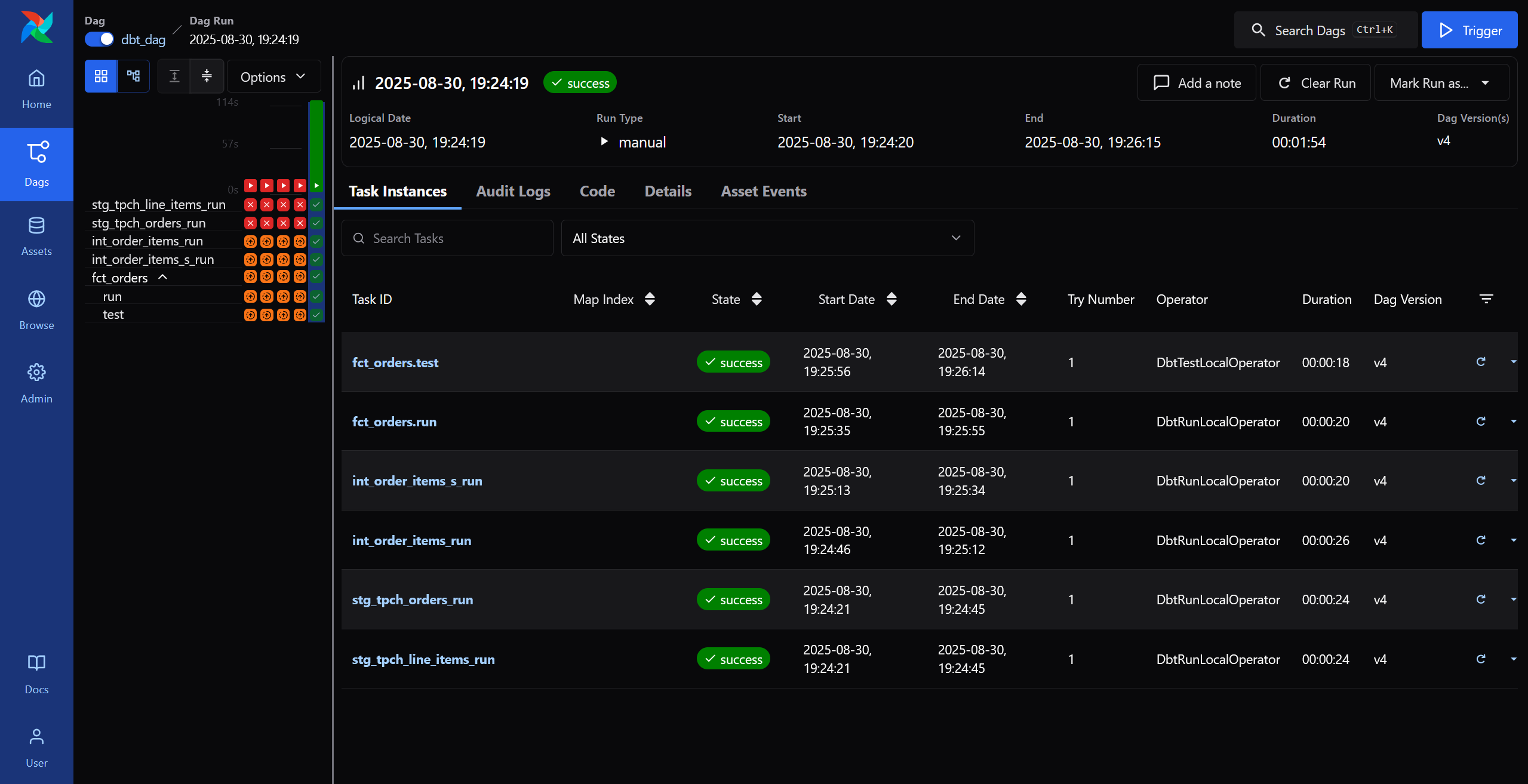This screenshot has width=1528, height=784.
Task: Open the All States filter dropdown
Action: click(767, 238)
